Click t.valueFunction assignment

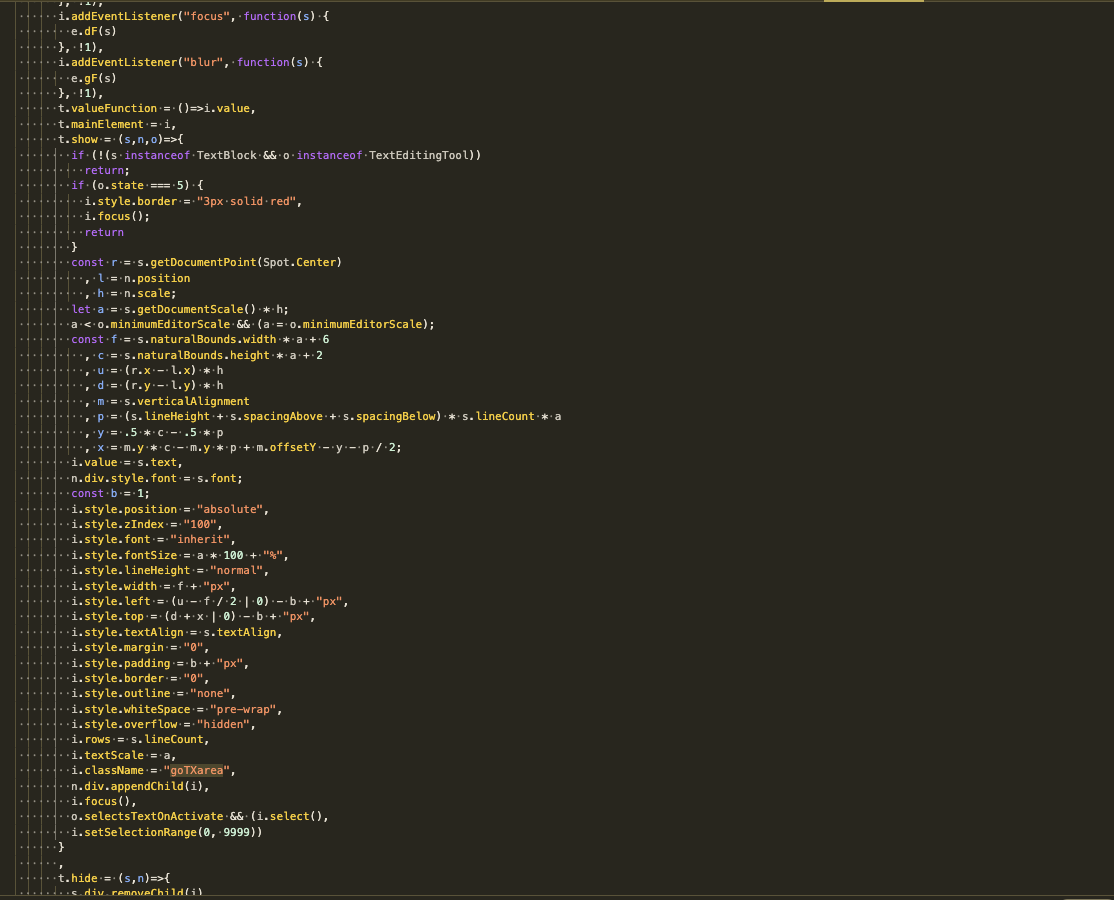point(156,109)
